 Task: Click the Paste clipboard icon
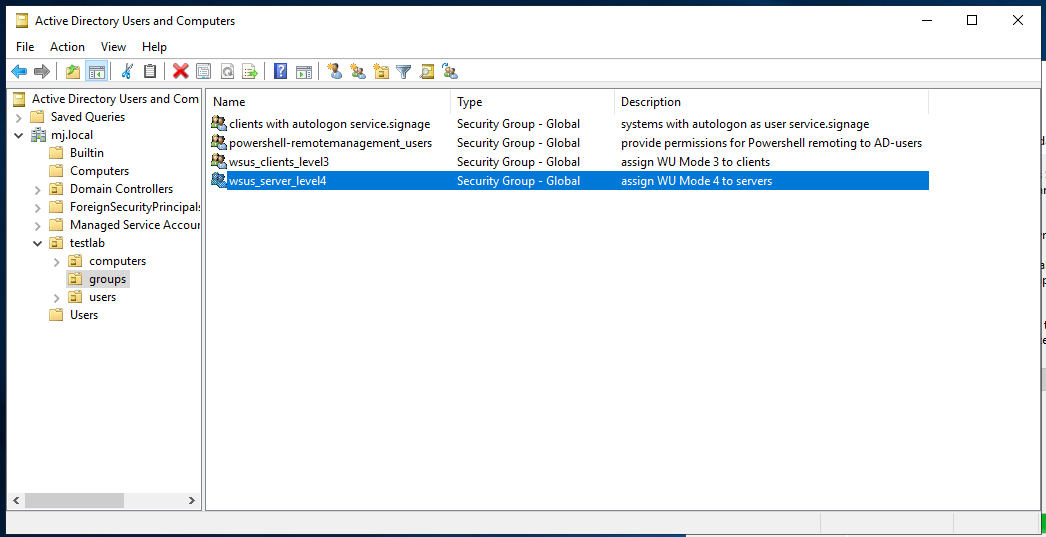tap(150, 71)
